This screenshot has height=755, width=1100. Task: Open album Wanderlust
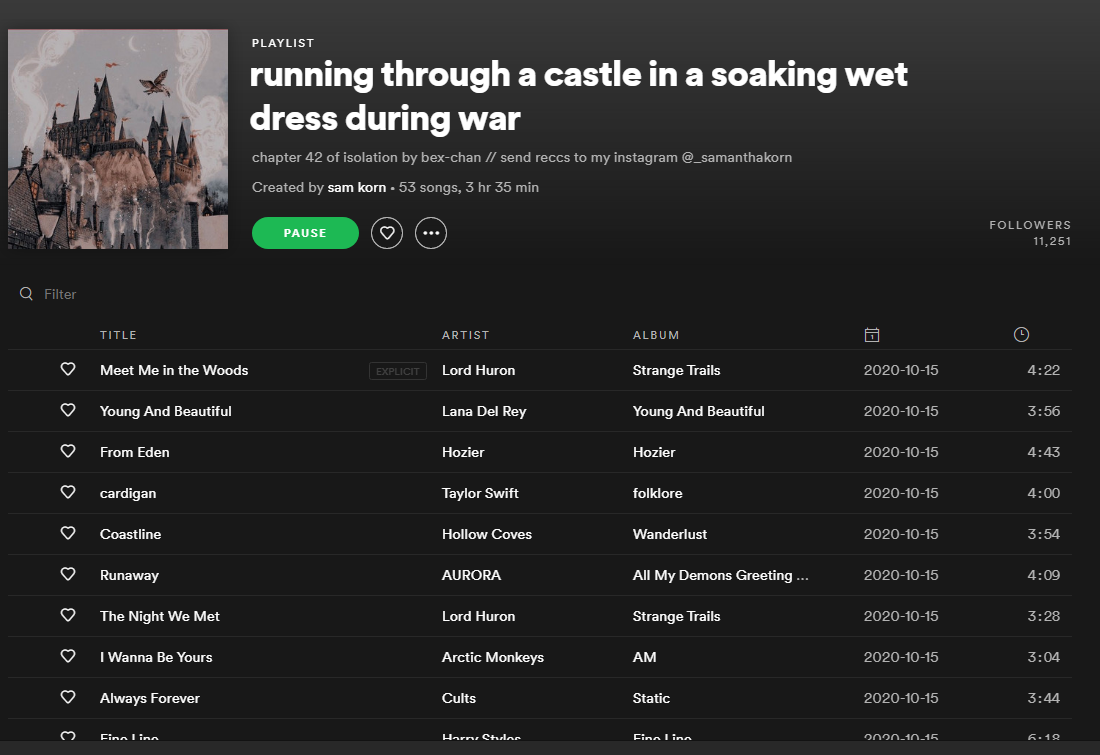(x=669, y=534)
